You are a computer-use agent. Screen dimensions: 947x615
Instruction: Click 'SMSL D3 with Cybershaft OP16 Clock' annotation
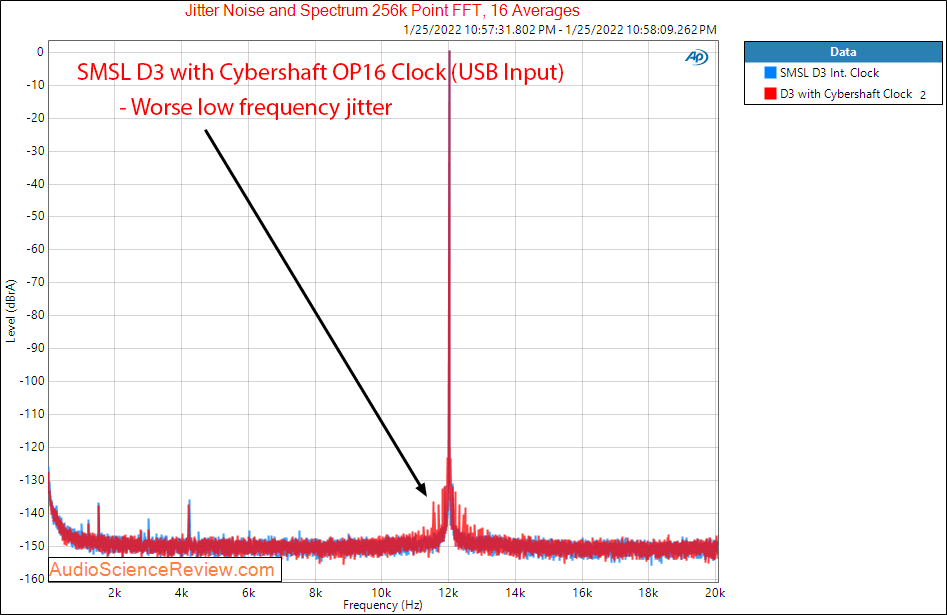point(320,72)
